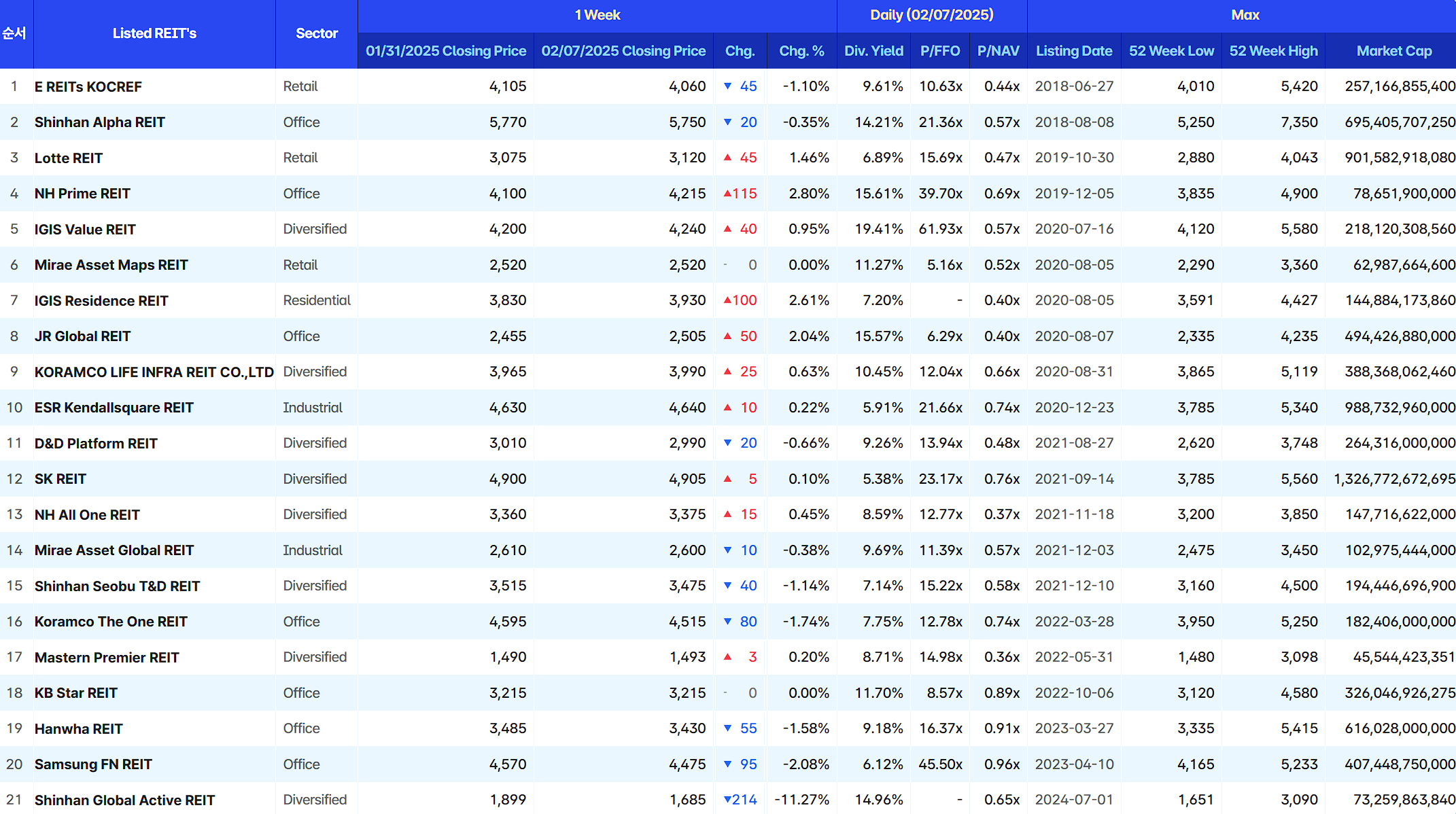Image resolution: width=1456 pixels, height=814 pixels.
Task: Click the 02/07/2025 Closing Price header
Action: [x=623, y=51]
